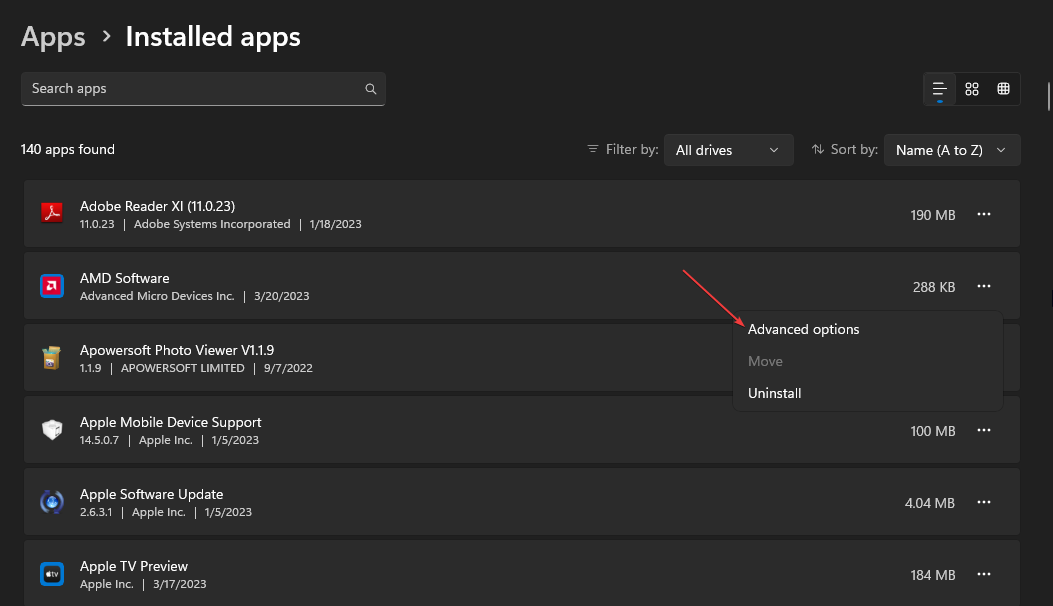Expand the Sort by Name dropdown
The height and width of the screenshot is (606, 1053).
pyautogui.click(x=951, y=150)
